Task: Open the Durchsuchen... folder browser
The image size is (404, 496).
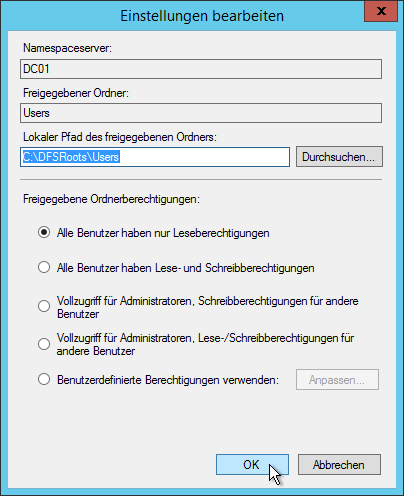Action: tap(339, 157)
